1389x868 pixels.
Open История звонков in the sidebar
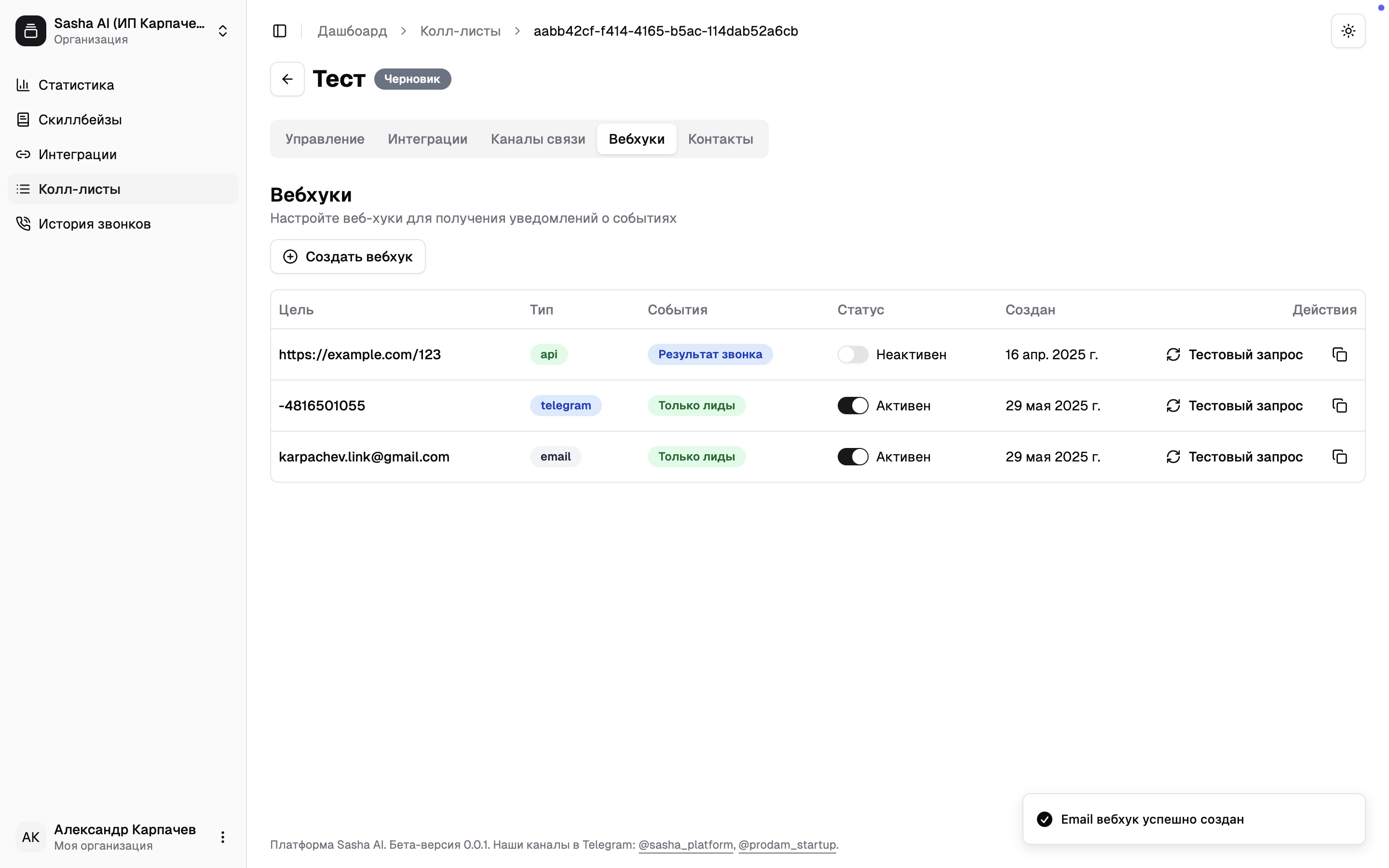[x=94, y=224]
